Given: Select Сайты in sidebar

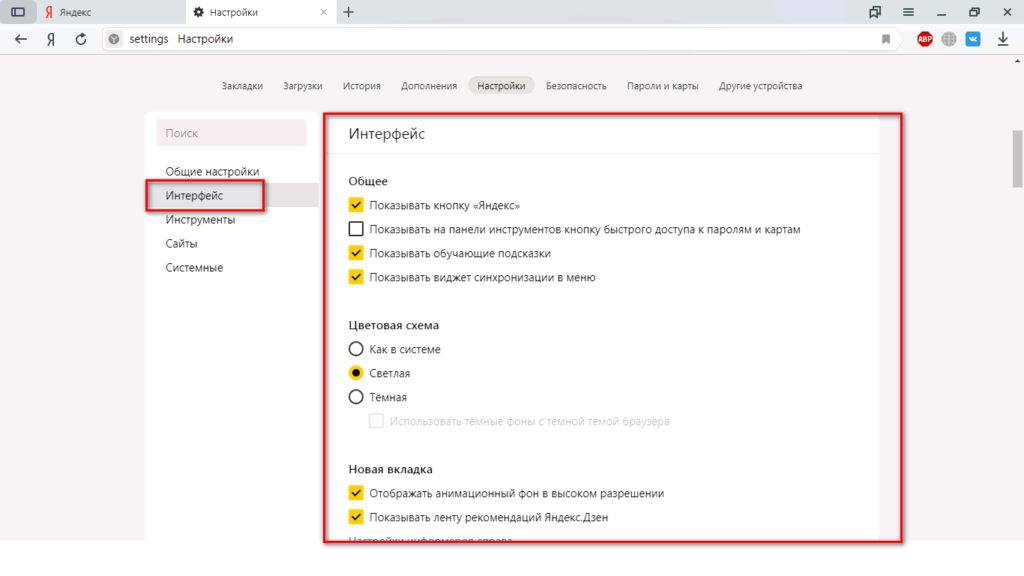Looking at the screenshot, I should click(181, 244).
